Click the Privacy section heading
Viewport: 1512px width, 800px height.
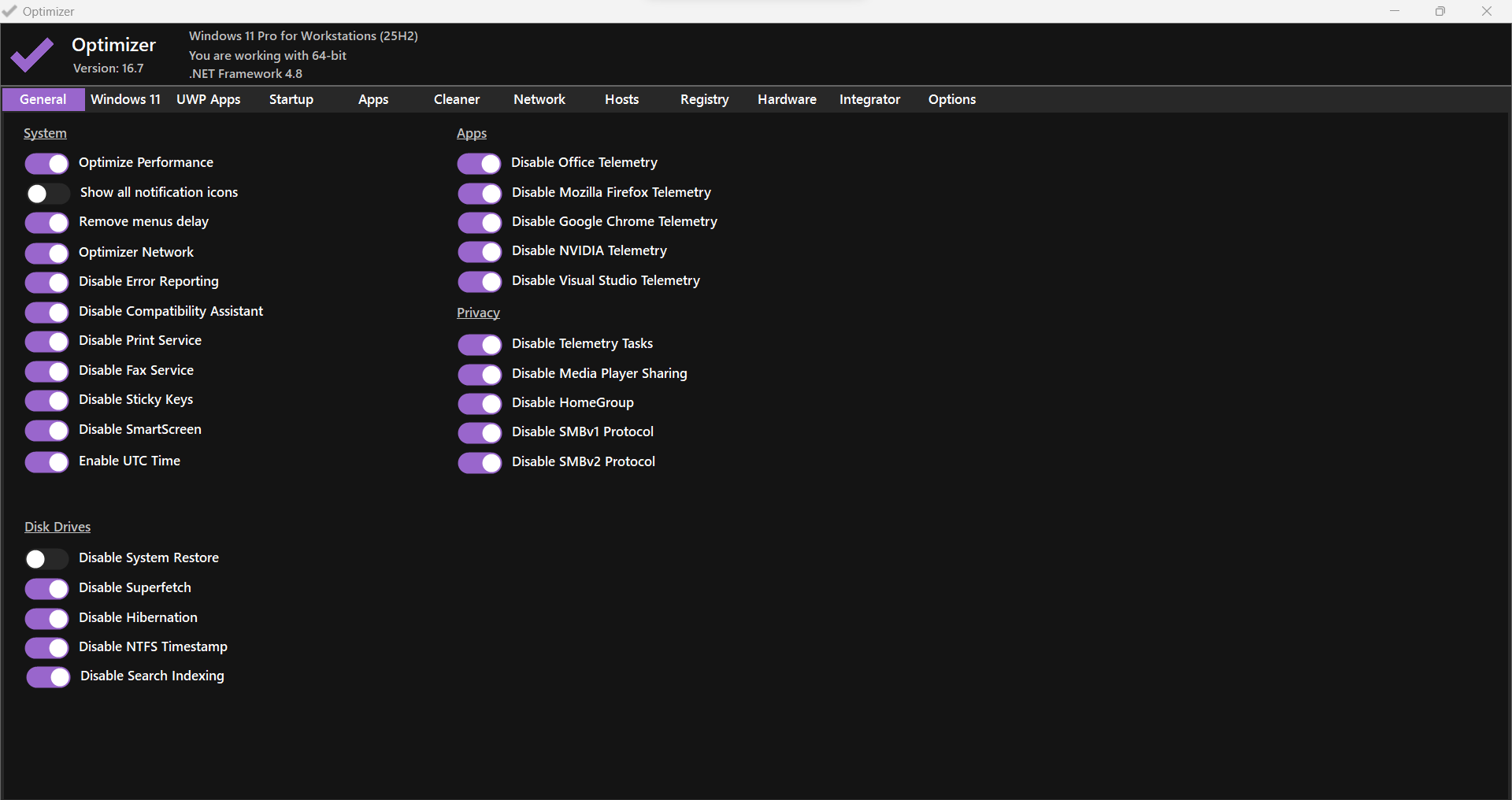pyautogui.click(x=478, y=313)
